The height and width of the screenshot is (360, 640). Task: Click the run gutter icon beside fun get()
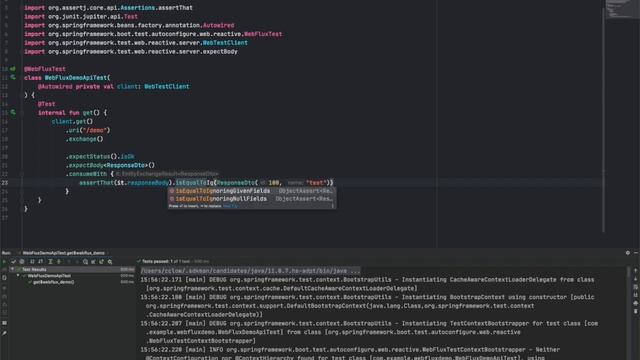click(13, 113)
